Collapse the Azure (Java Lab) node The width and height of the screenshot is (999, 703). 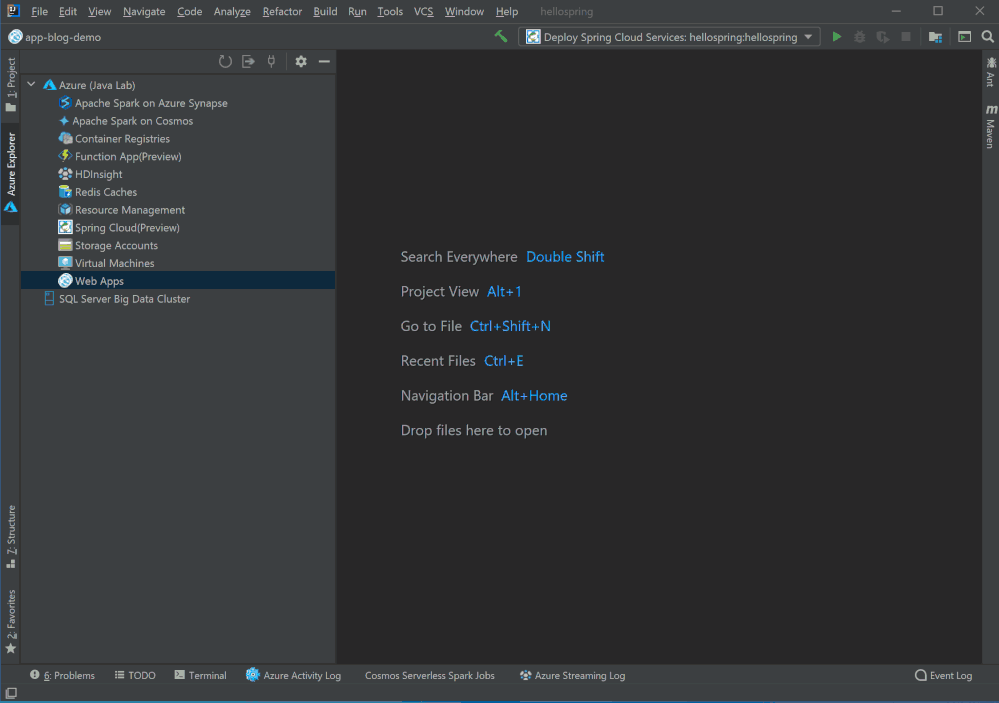[x=31, y=85]
